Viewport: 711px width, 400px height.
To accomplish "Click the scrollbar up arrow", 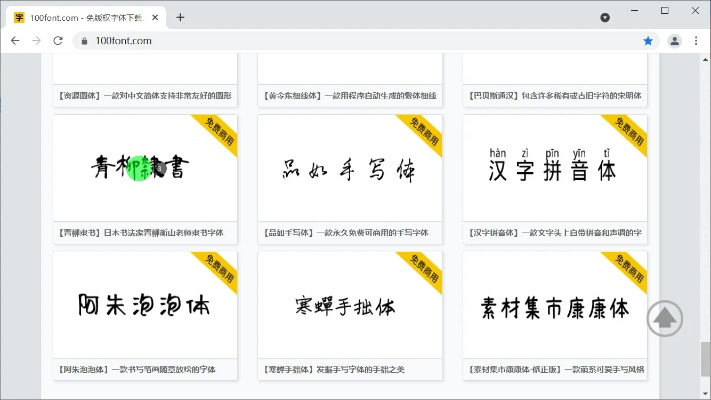I will tap(706, 59).
